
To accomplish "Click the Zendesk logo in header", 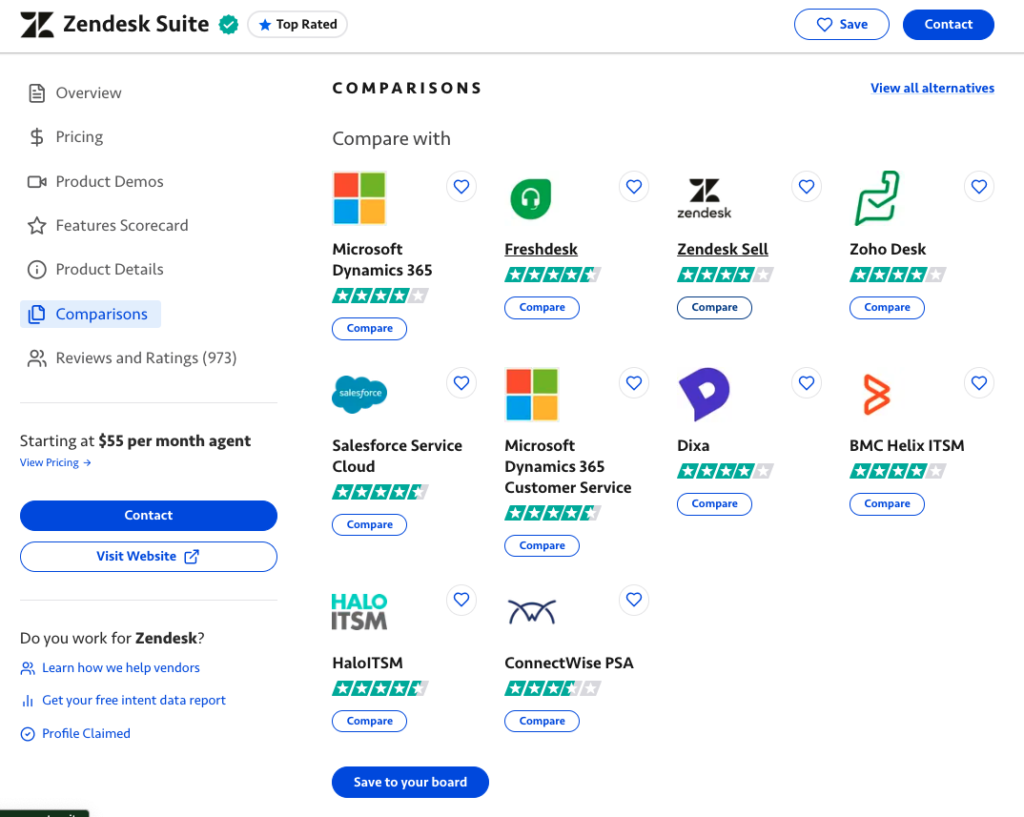I will [37, 25].
